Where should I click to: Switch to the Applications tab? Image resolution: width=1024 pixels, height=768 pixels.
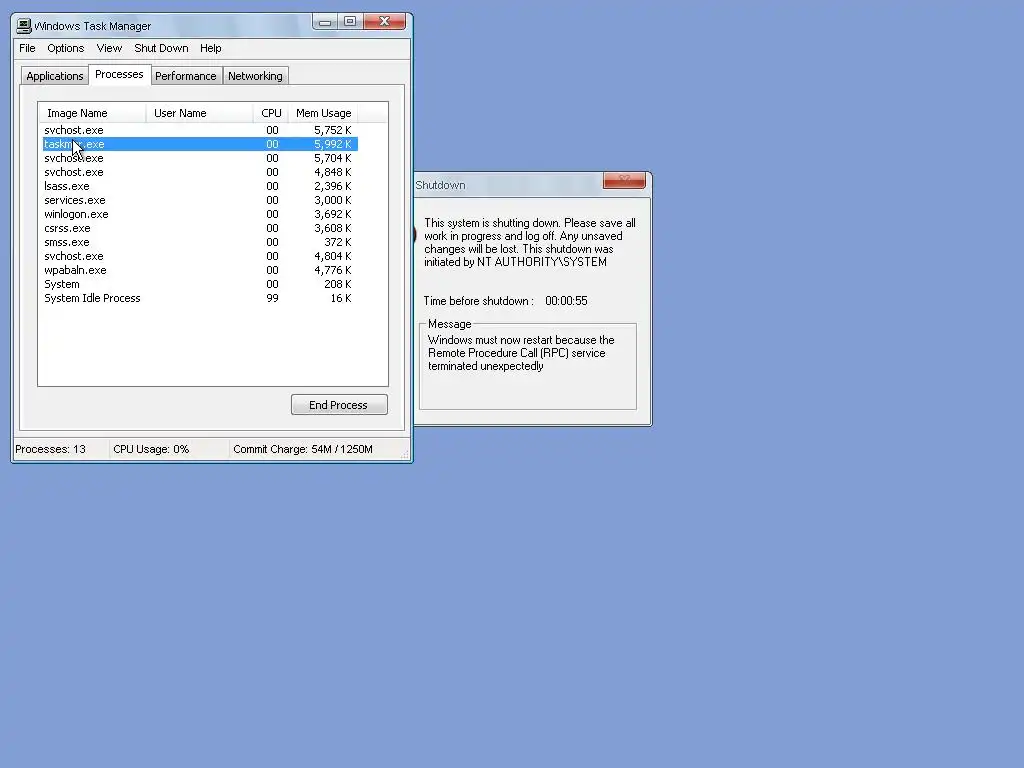pos(55,76)
